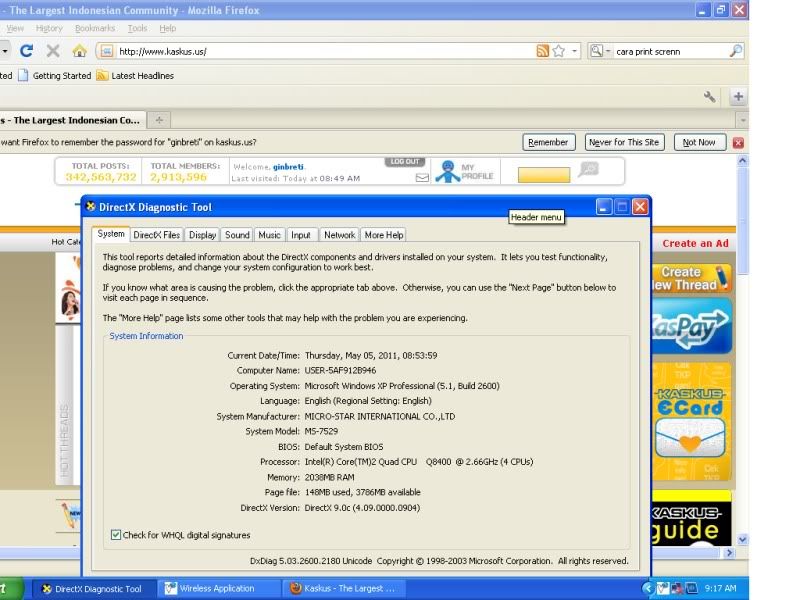
Task: Switch to the Music tab
Action: tap(269, 235)
